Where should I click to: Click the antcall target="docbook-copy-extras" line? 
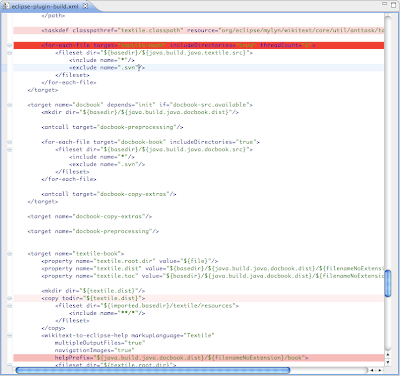click(109, 194)
